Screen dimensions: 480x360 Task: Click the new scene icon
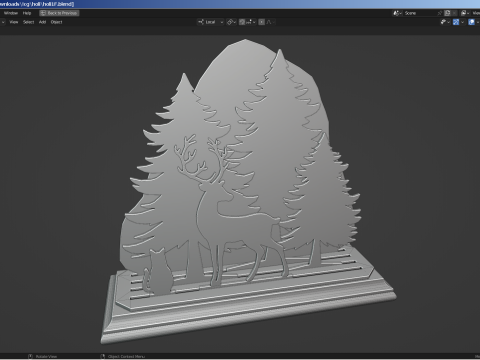pos(447,13)
